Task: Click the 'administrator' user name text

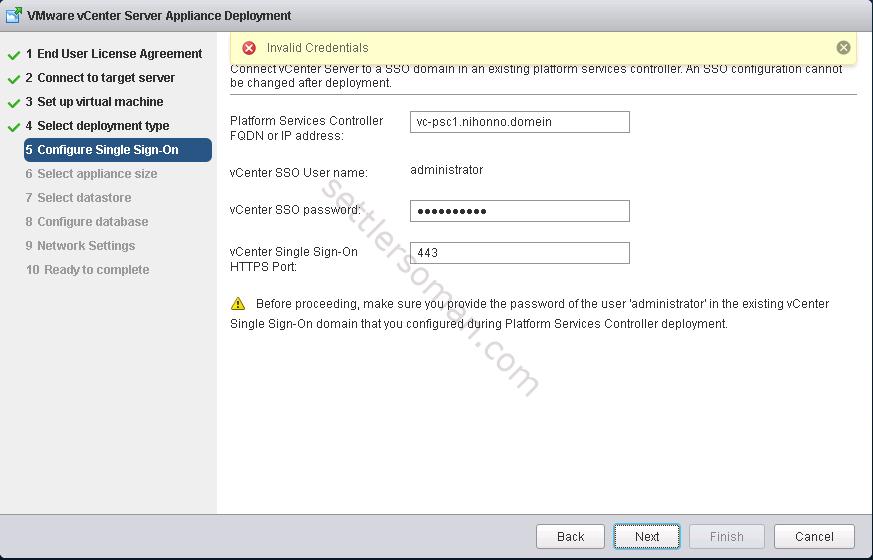Action: [x=447, y=170]
